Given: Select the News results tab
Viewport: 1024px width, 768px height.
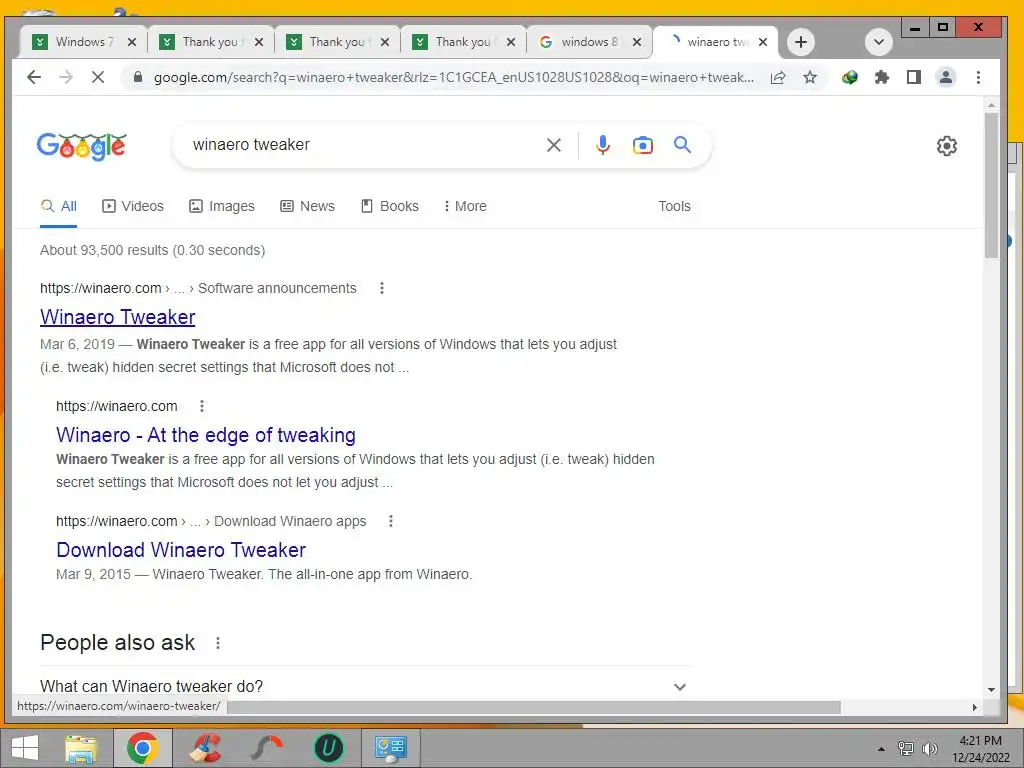Looking at the screenshot, I should click(307, 206).
